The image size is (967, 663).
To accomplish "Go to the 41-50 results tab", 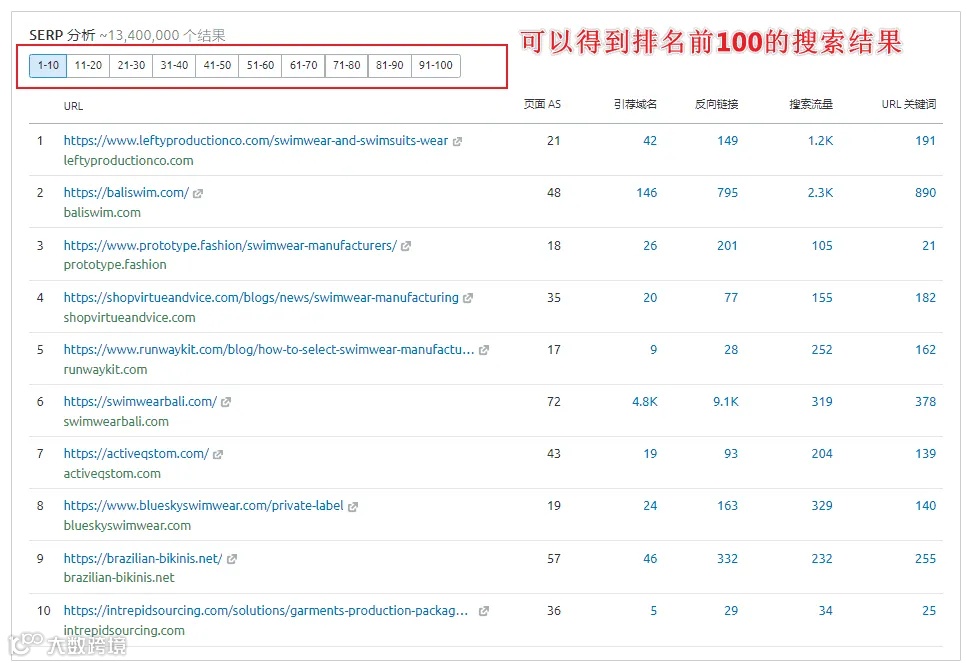I will (x=217, y=65).
